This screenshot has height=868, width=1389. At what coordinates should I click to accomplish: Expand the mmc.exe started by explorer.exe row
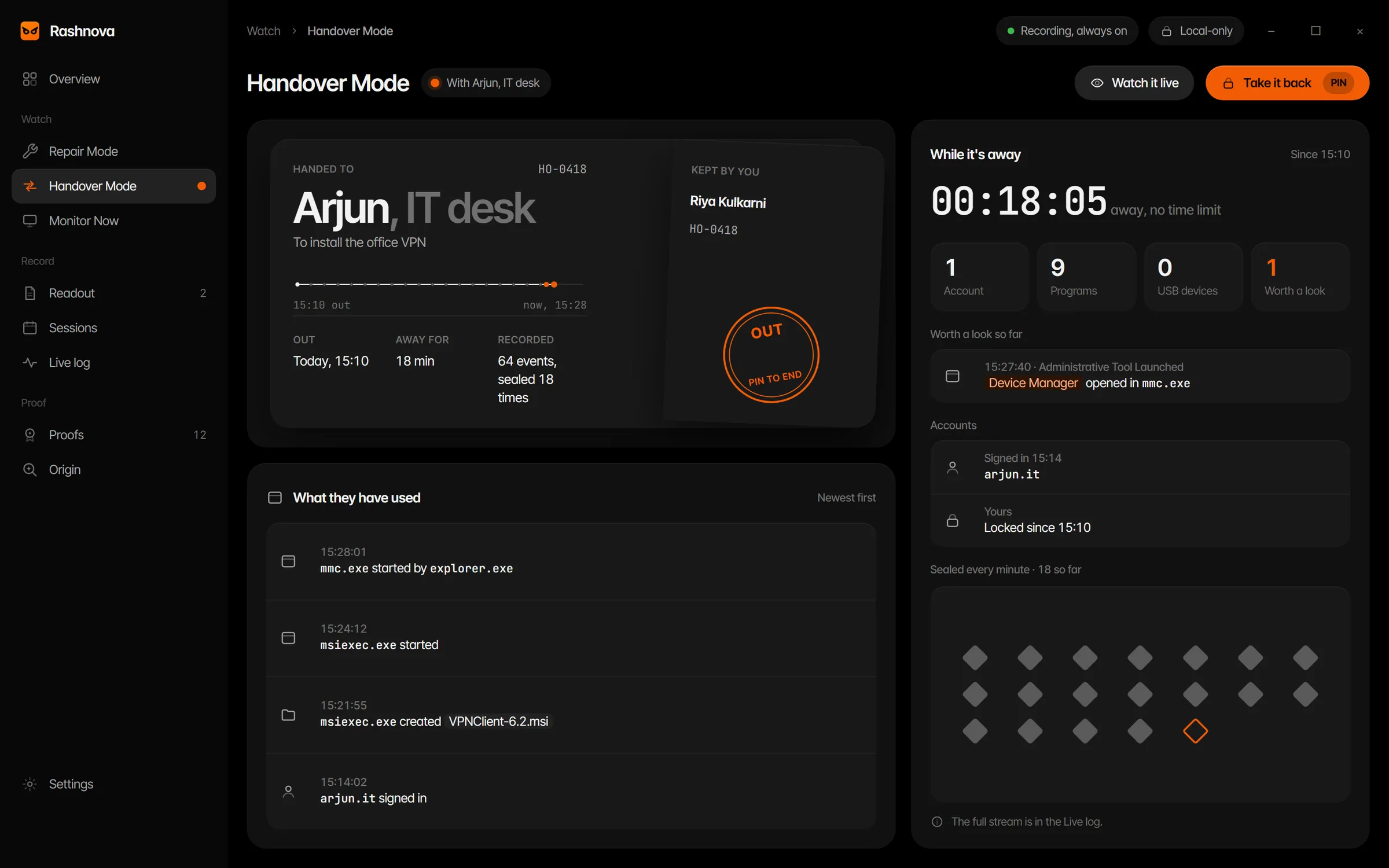pos(571,561)
